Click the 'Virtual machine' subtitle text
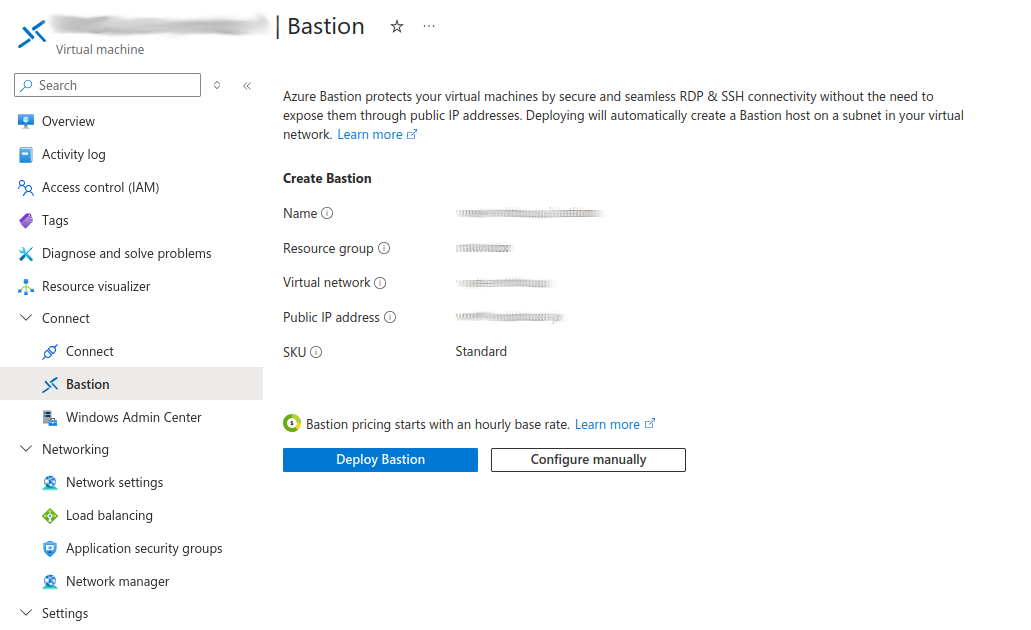The width and height of the screenshot is (1031, 630). (x=100, y=49)
